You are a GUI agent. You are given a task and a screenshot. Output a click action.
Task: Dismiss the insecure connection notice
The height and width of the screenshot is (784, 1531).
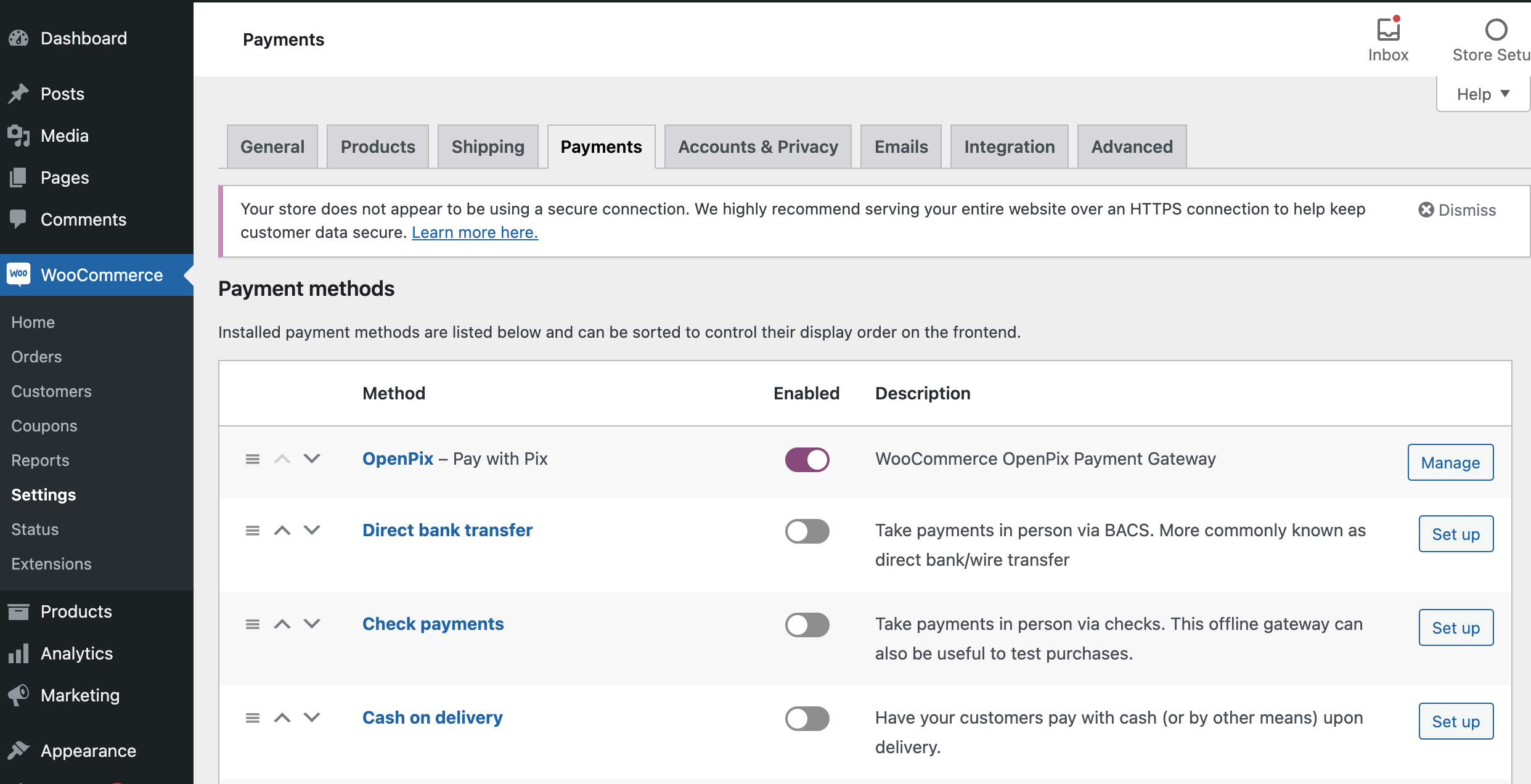(x=1456, y=210)
